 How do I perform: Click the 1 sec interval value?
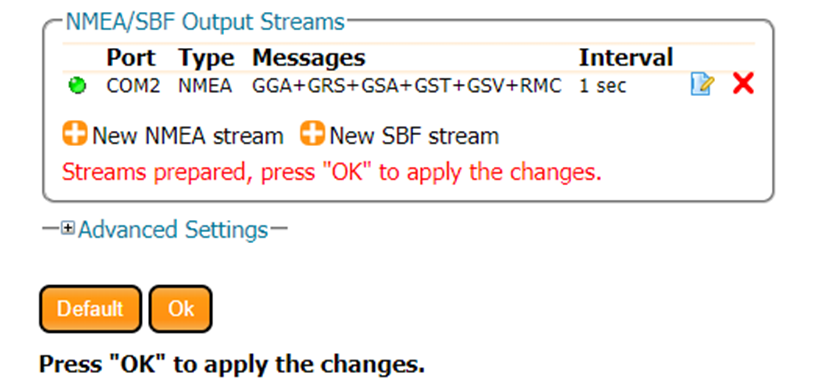point(602,86)
